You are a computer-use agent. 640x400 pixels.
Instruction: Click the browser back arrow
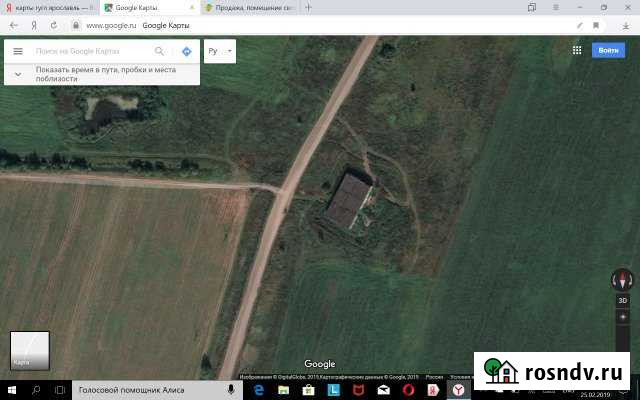coord(12,23)
